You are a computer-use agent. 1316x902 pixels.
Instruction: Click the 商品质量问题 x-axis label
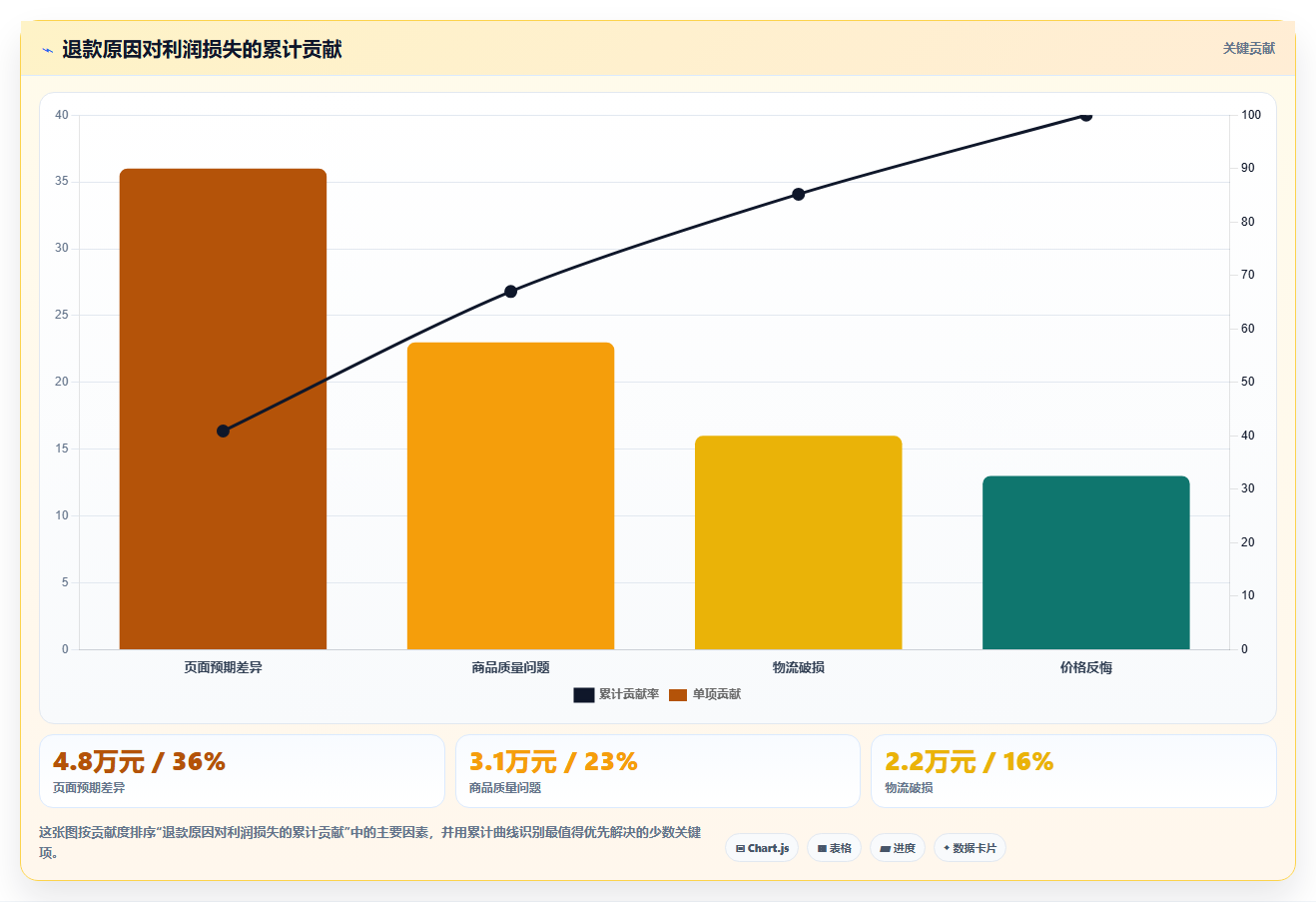point(510,667)
